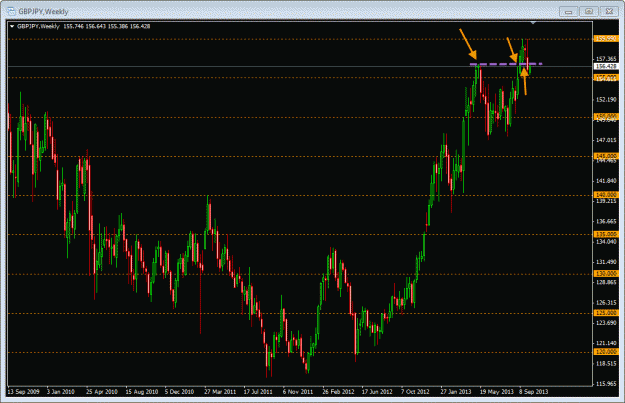The height and width of the screenshot is (403, 625).
Task: Click the 27 Mar 2011 date label
Action: [220, 392]
